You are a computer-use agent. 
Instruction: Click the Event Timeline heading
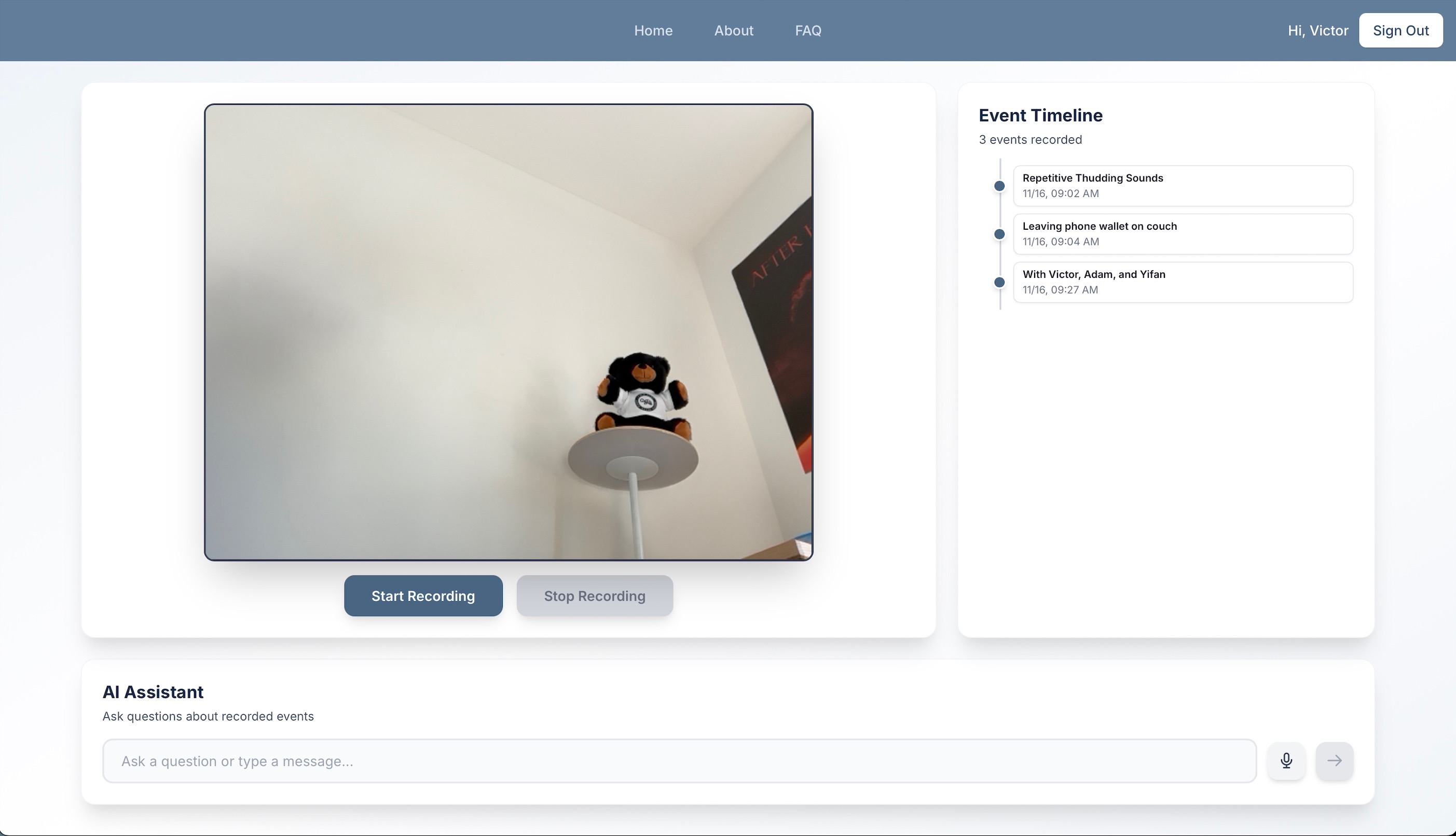1040,116
